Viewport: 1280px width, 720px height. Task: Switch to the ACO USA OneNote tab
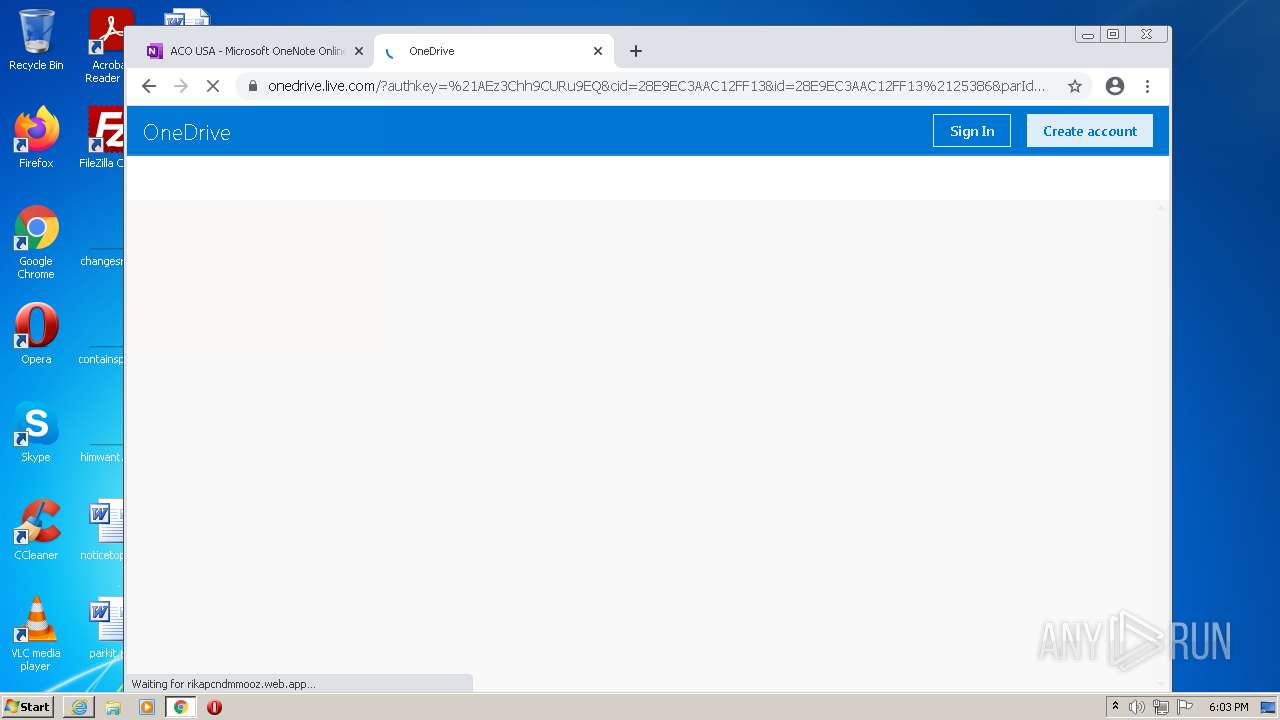[255, 51]
